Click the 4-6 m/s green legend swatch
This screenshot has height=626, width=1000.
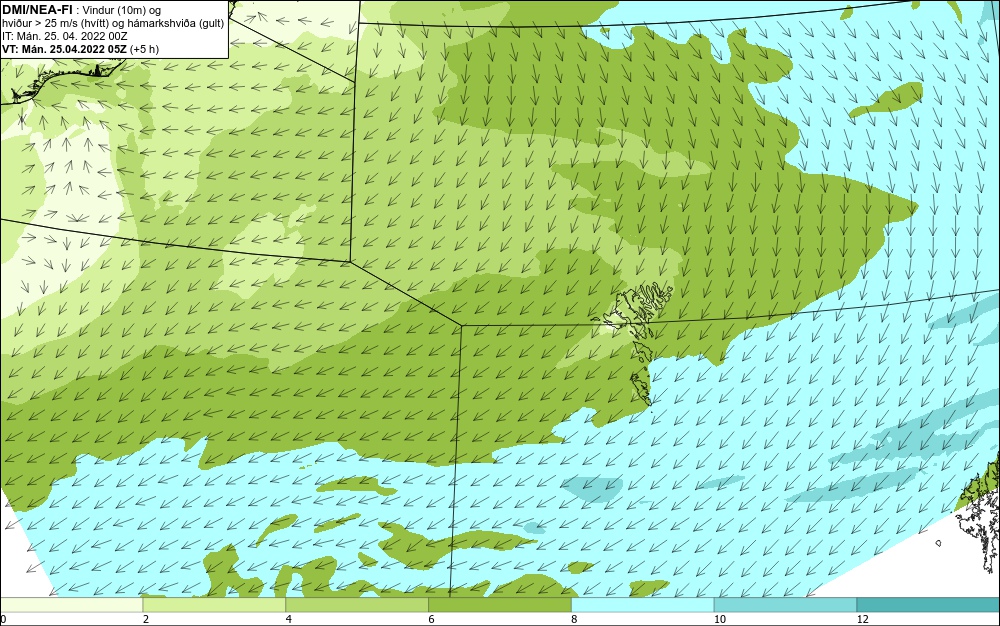point(357,604)
